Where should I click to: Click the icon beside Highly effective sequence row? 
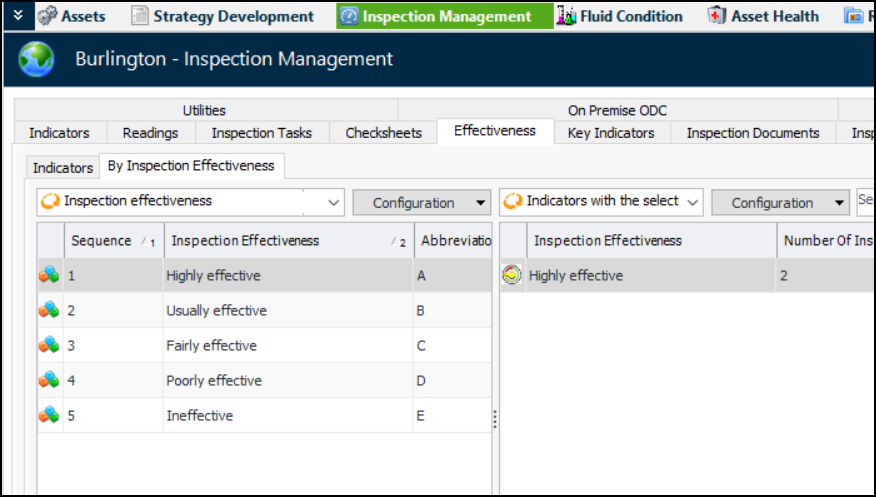(49, 276)
